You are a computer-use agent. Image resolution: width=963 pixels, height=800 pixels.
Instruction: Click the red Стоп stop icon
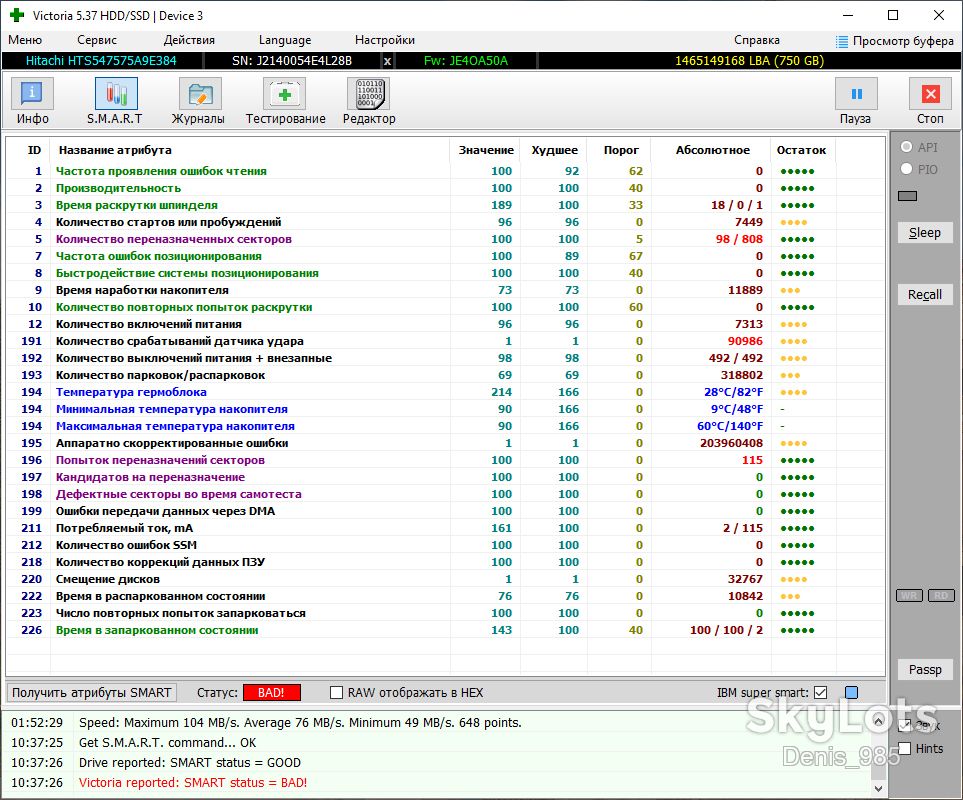(930, 95)
